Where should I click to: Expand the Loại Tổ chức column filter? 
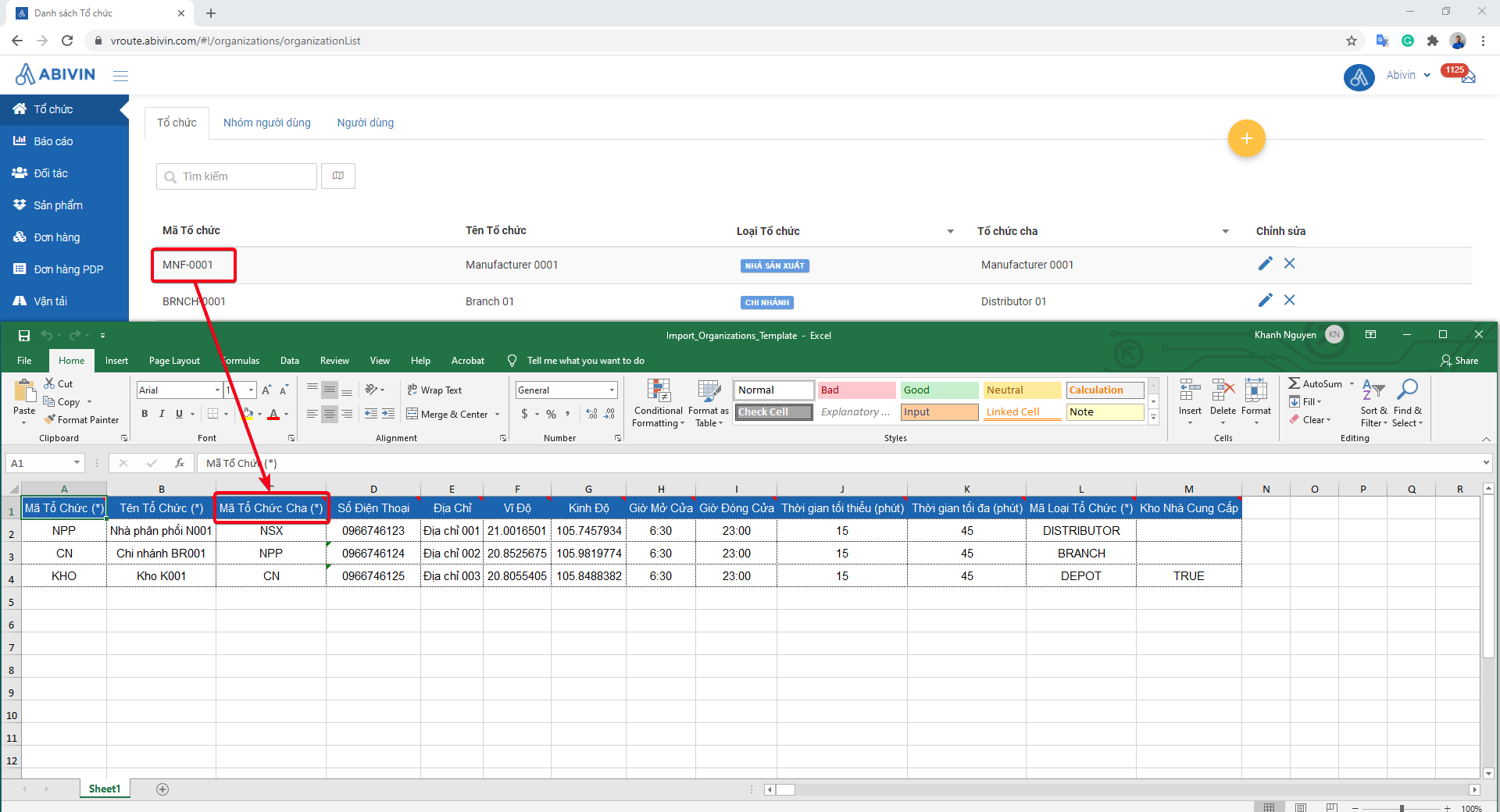950,231
